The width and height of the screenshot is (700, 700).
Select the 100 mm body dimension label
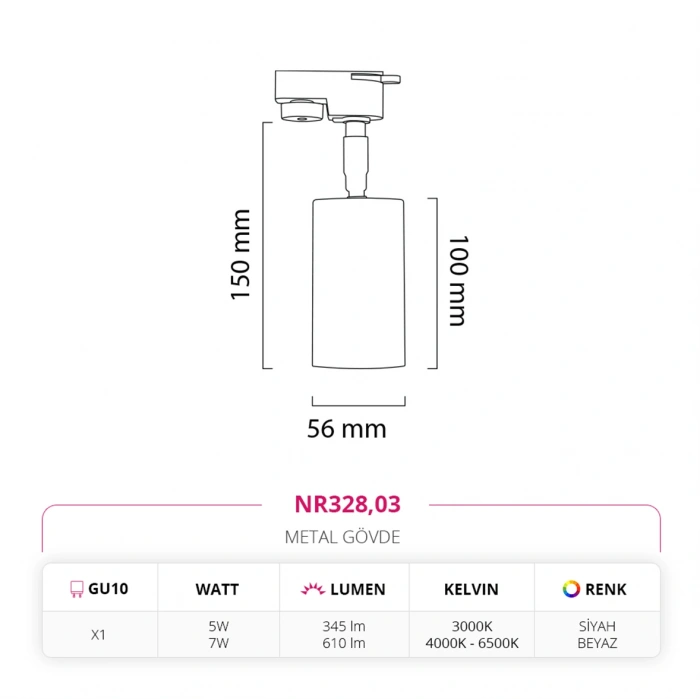point(458,281)
